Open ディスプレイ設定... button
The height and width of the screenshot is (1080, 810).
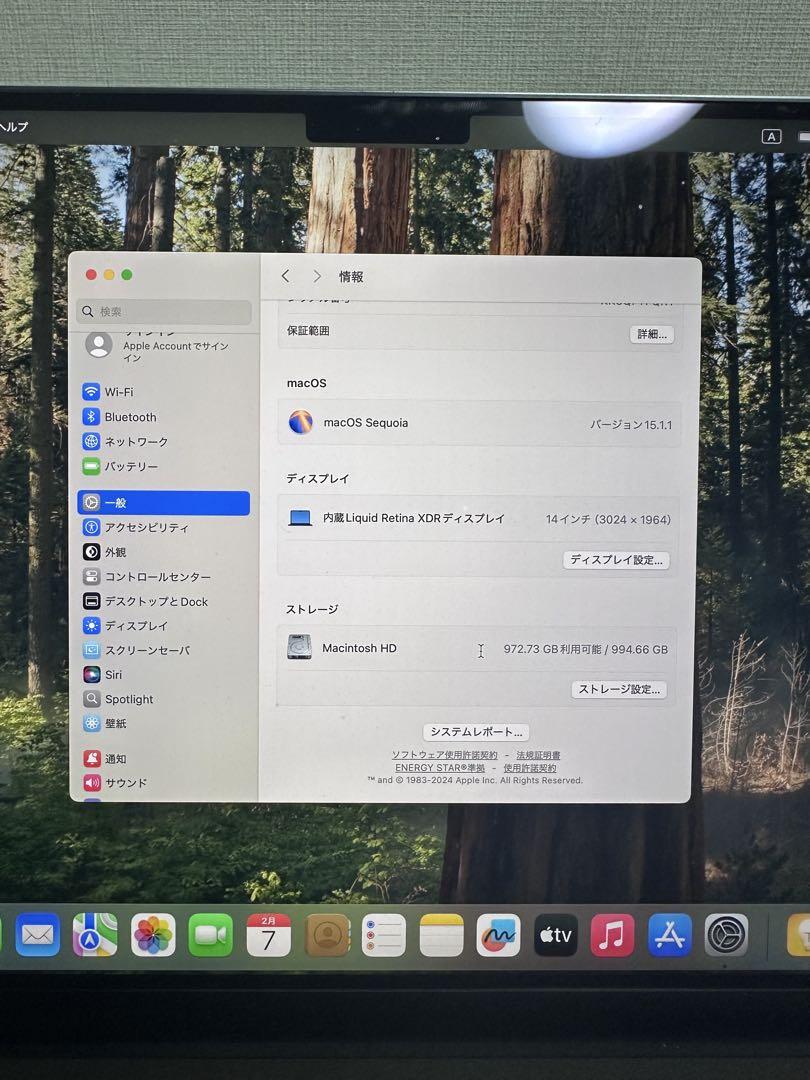tap(616, 560)
